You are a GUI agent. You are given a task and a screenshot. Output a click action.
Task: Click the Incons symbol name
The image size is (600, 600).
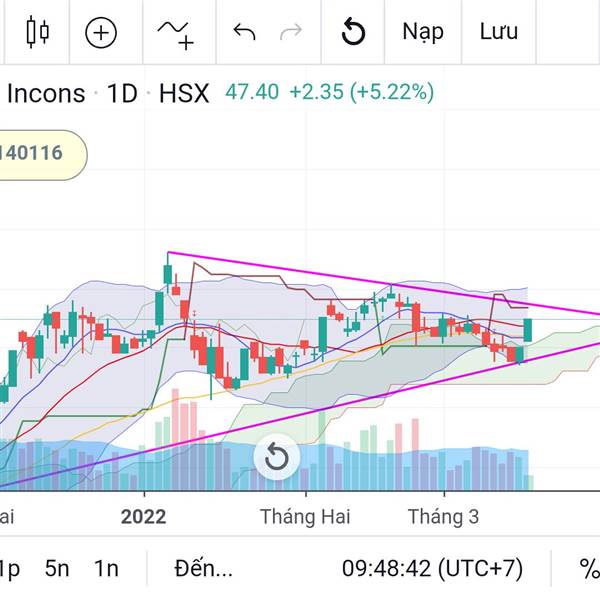(46, 94)
